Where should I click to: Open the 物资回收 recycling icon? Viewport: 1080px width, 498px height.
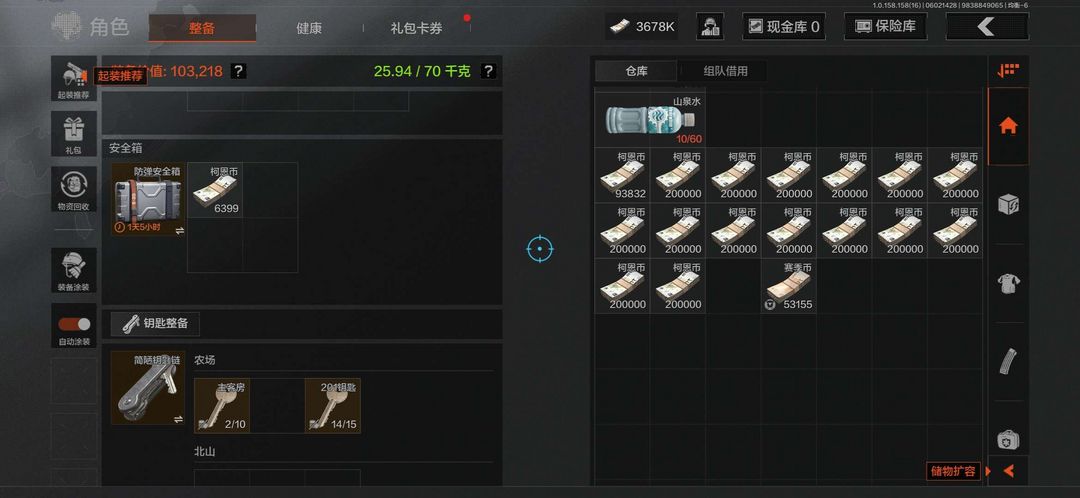point(74,189)
